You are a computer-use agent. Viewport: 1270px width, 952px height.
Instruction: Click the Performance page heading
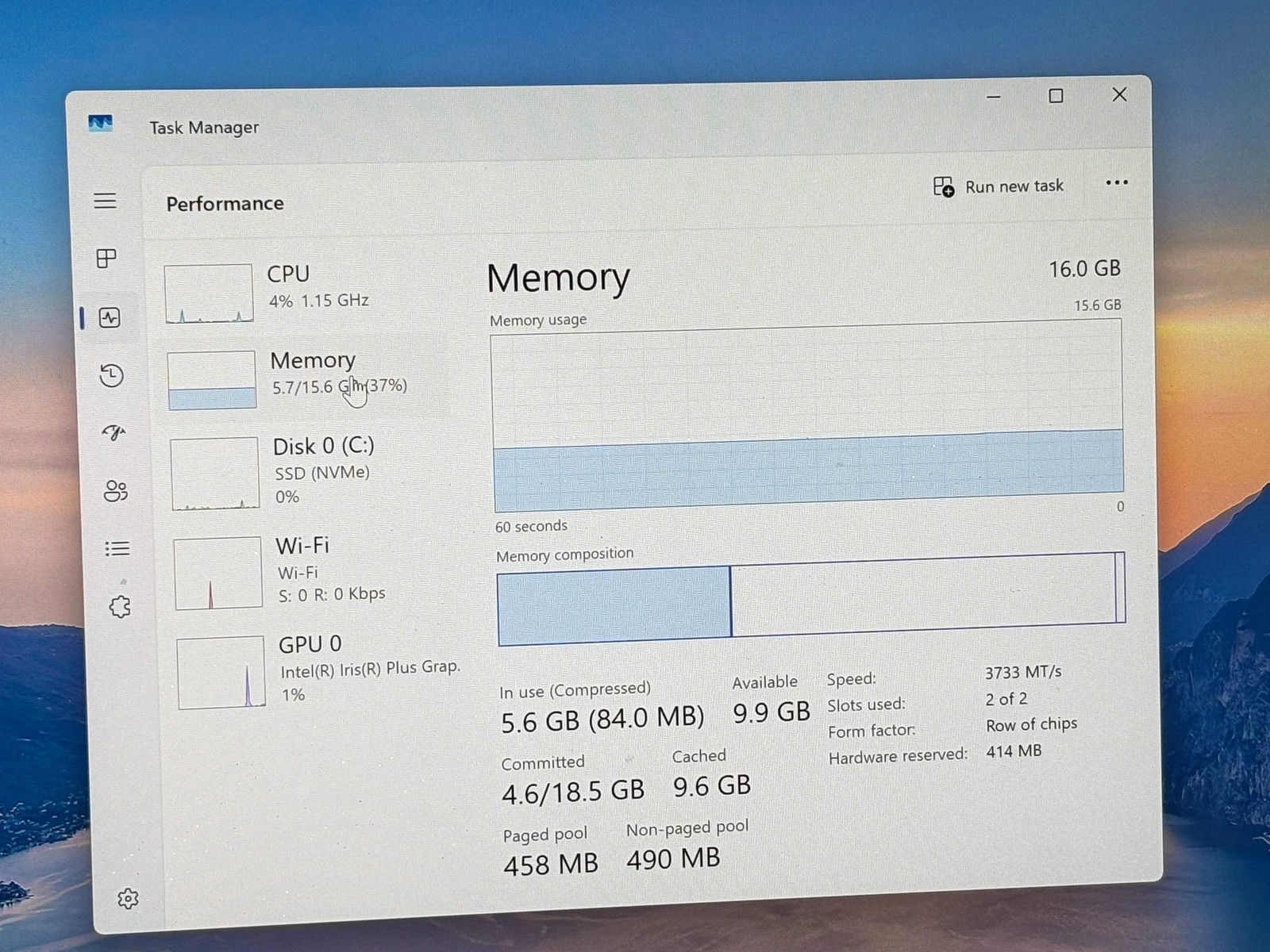pos(225,204)
